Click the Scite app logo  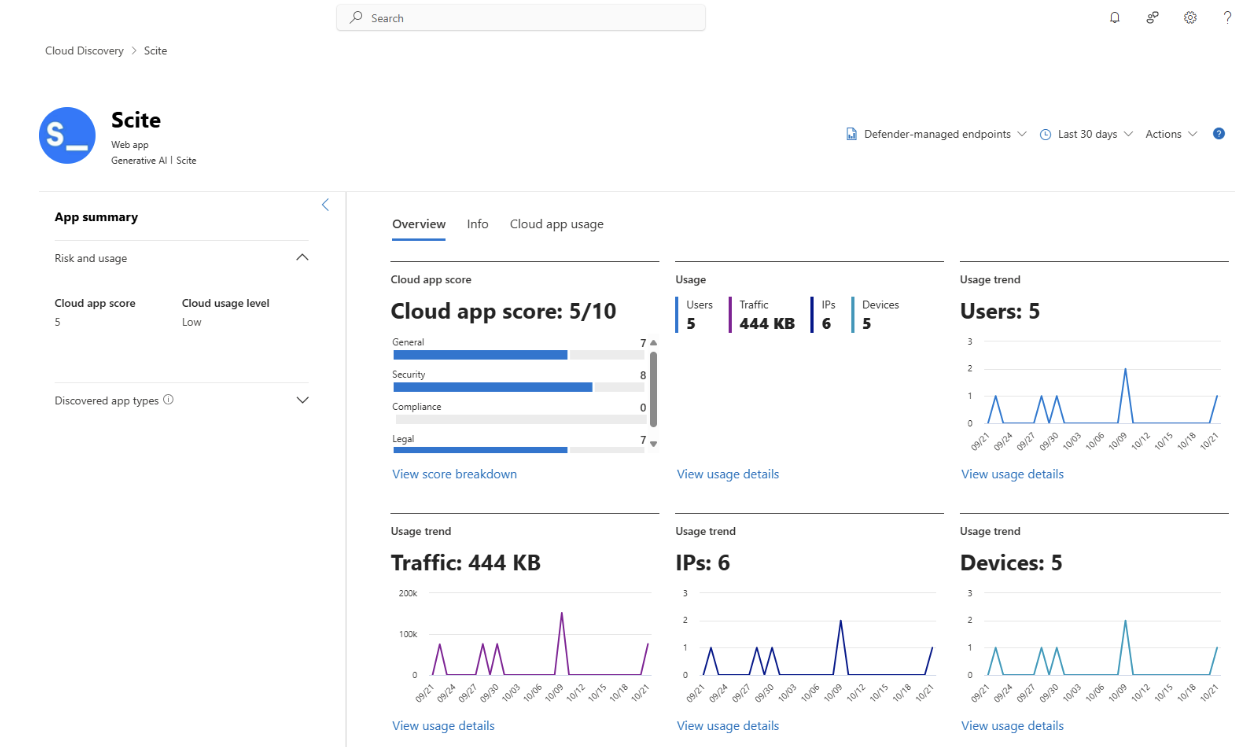pos(67,135)
